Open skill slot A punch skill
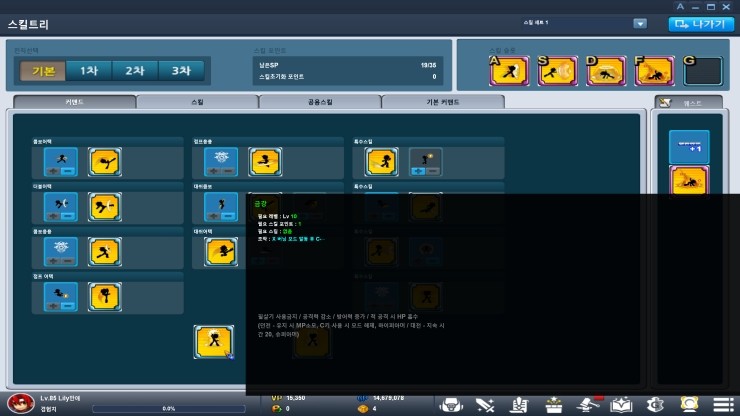740x416 pixels. click(509, 71)
